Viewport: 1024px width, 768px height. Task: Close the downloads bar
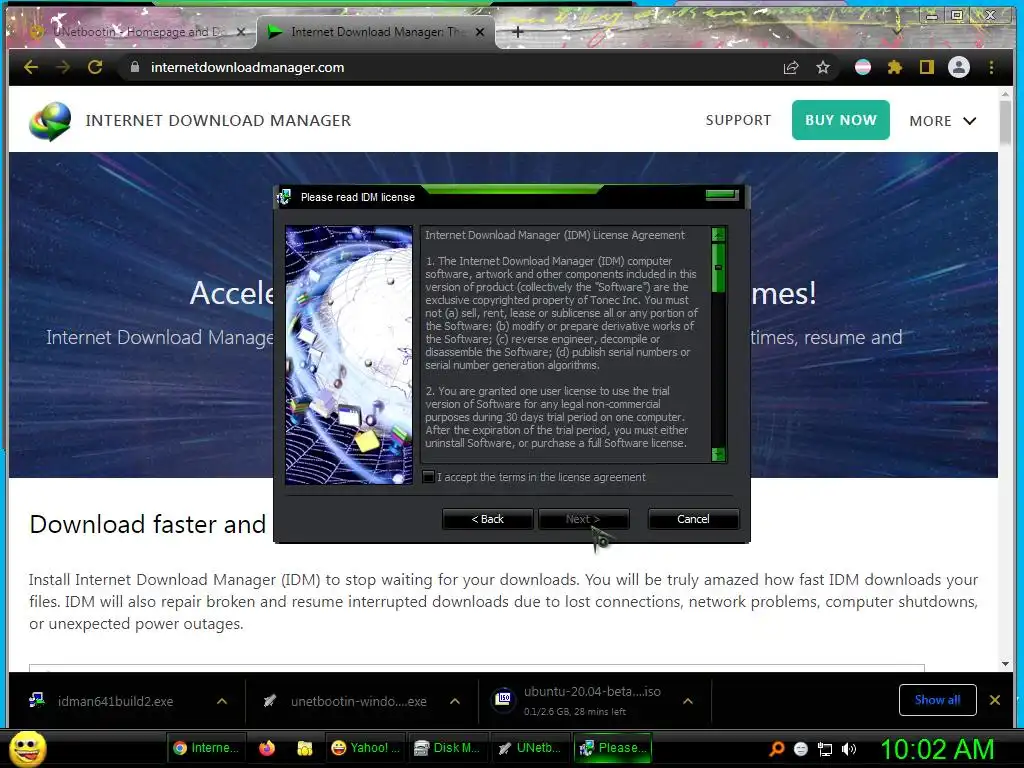(995, 699)
